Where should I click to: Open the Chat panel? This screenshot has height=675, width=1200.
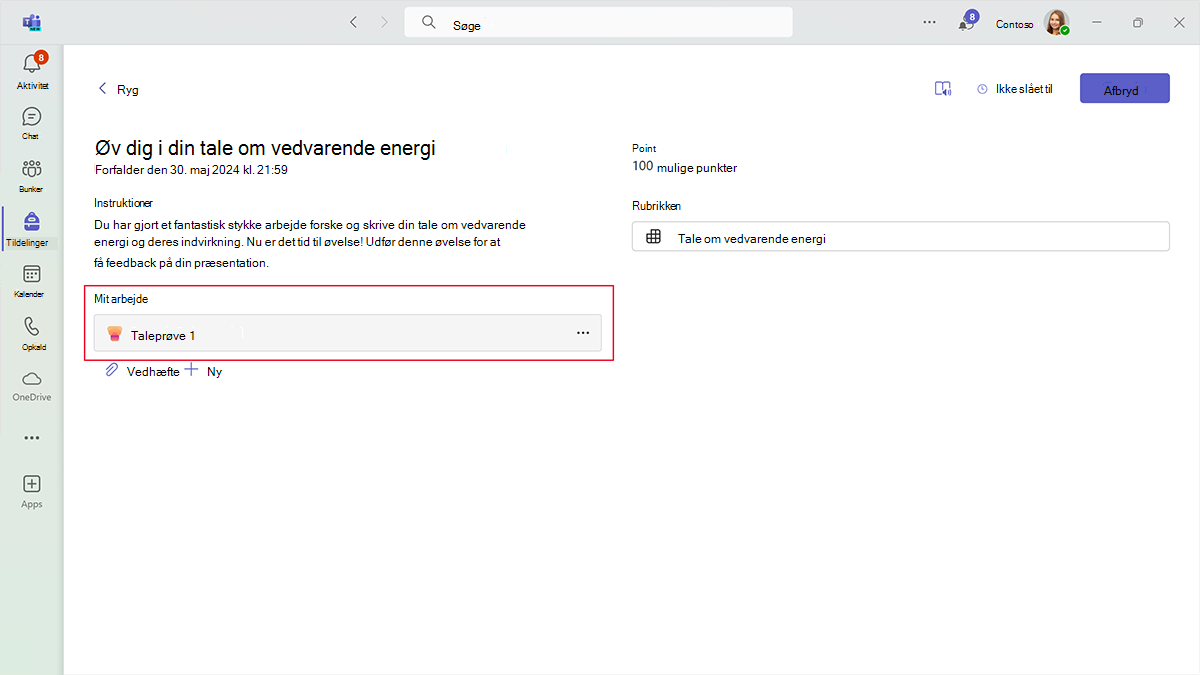pos(32,122)
